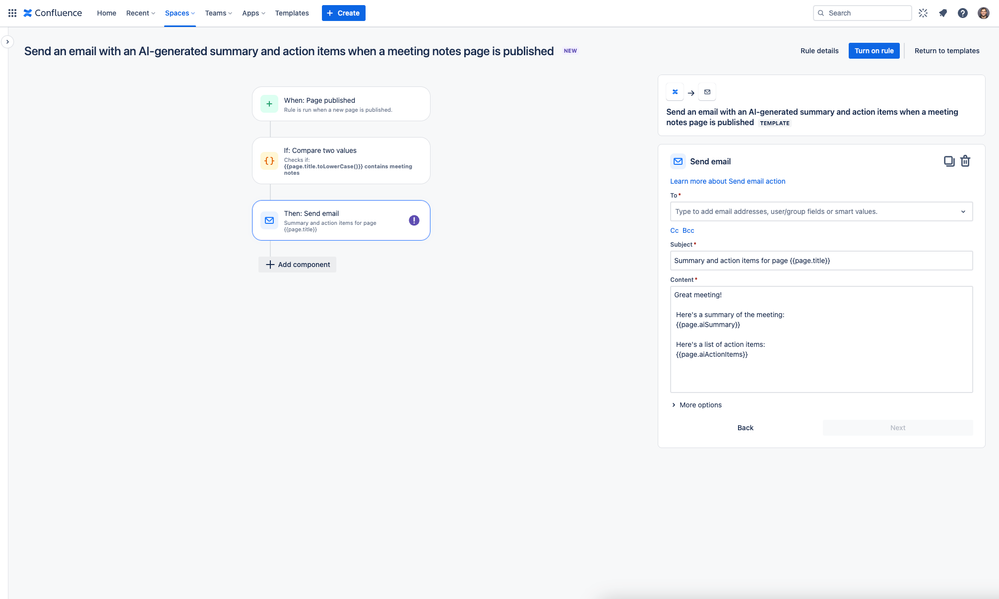Open the Teams menu
999x599 pixels.
(x=219, y=13)
